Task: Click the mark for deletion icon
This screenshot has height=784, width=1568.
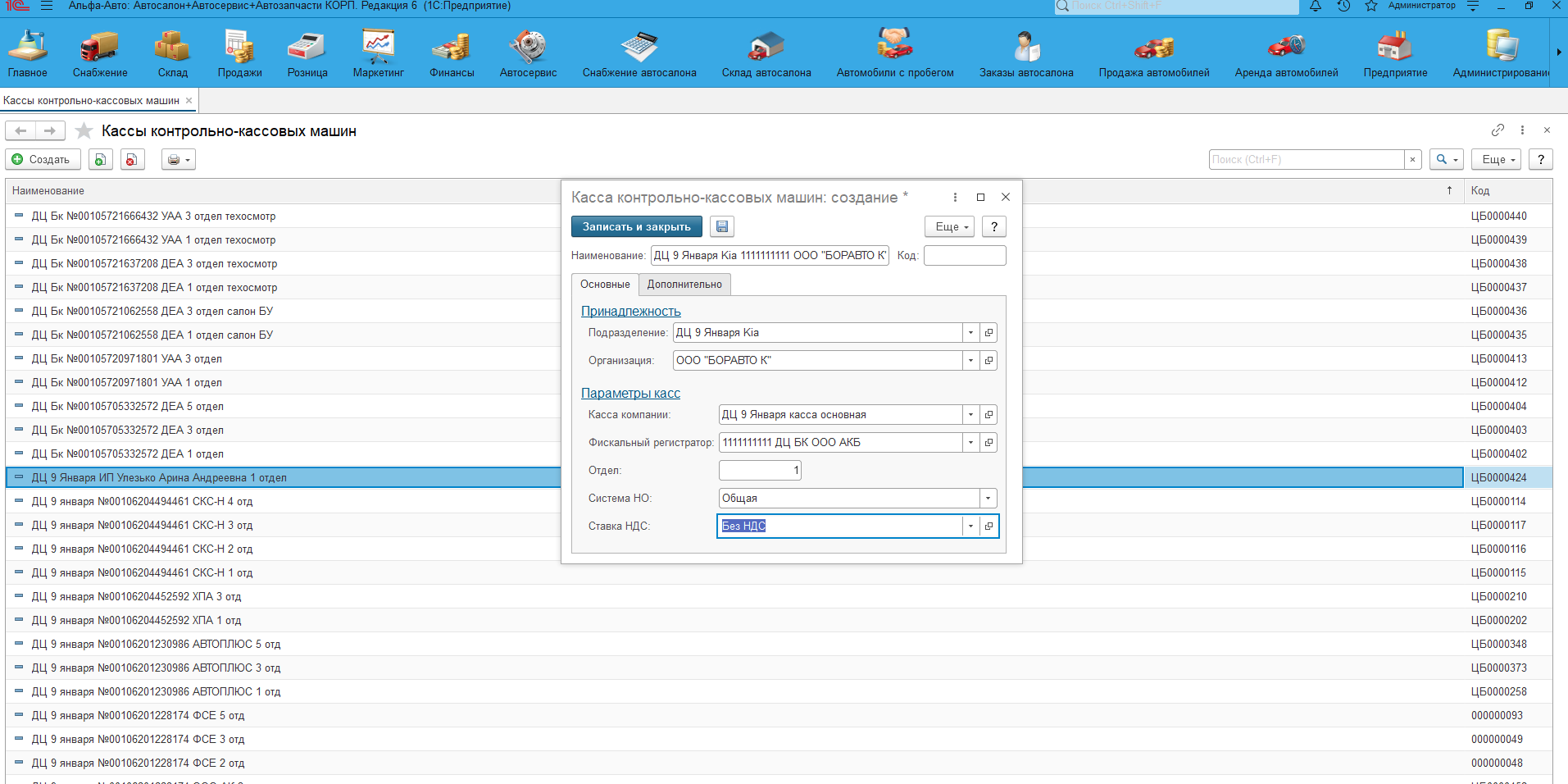Action: pyautogui.click(x=132, y=159)
